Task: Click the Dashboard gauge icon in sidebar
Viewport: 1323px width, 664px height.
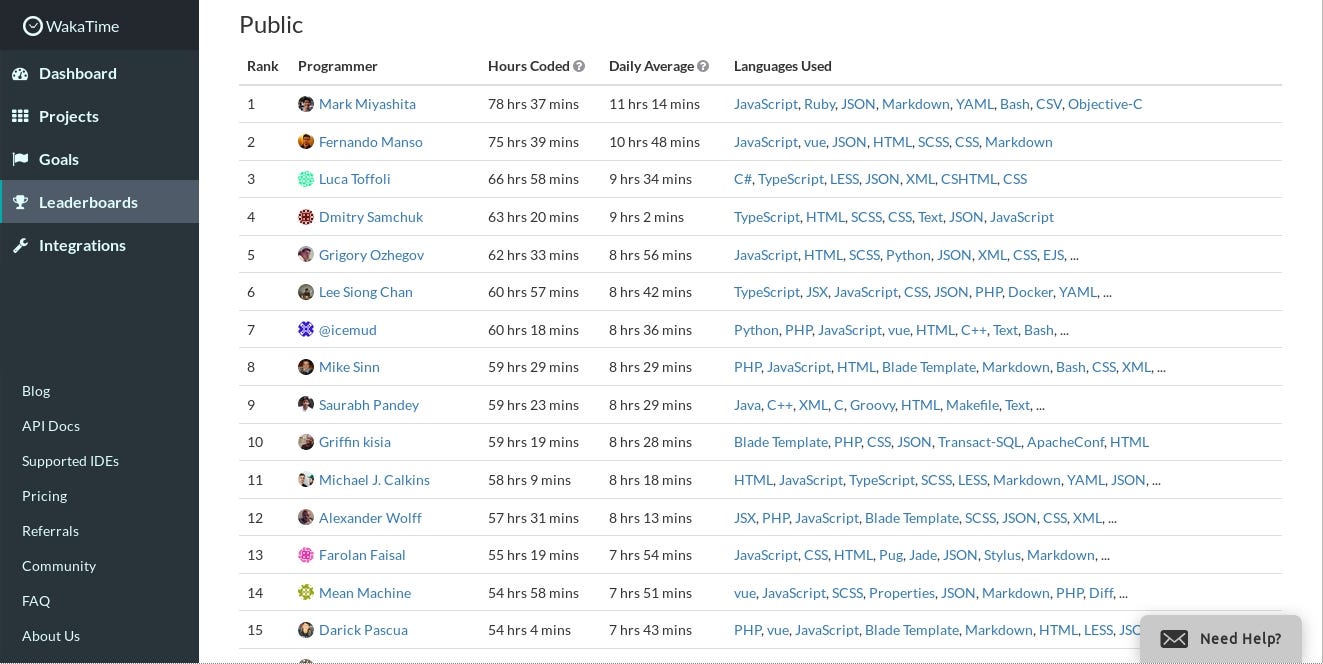Action: click(20, 73)
